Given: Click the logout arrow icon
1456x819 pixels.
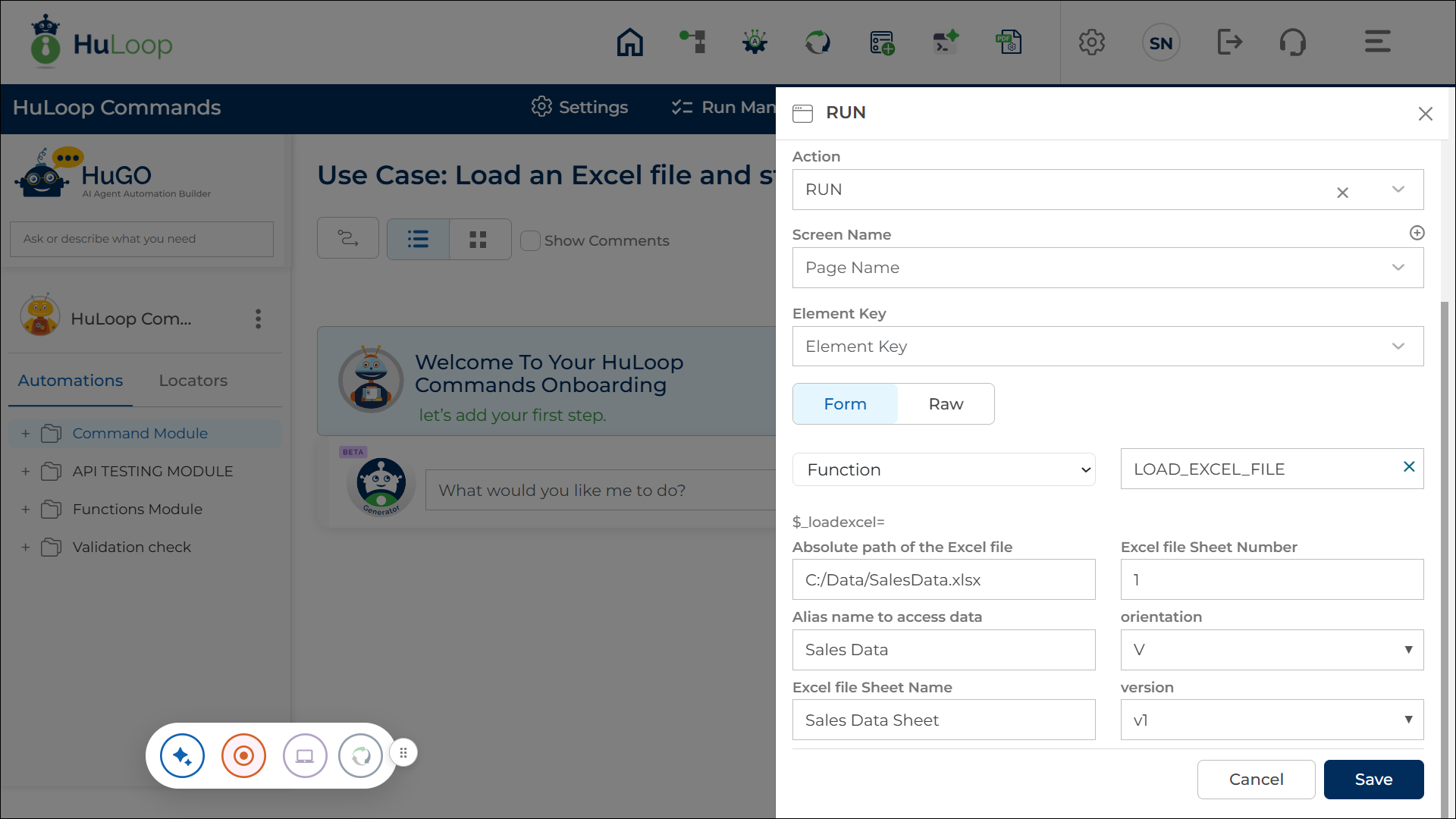Looking at the screenshot, I should click(1229, 42).
